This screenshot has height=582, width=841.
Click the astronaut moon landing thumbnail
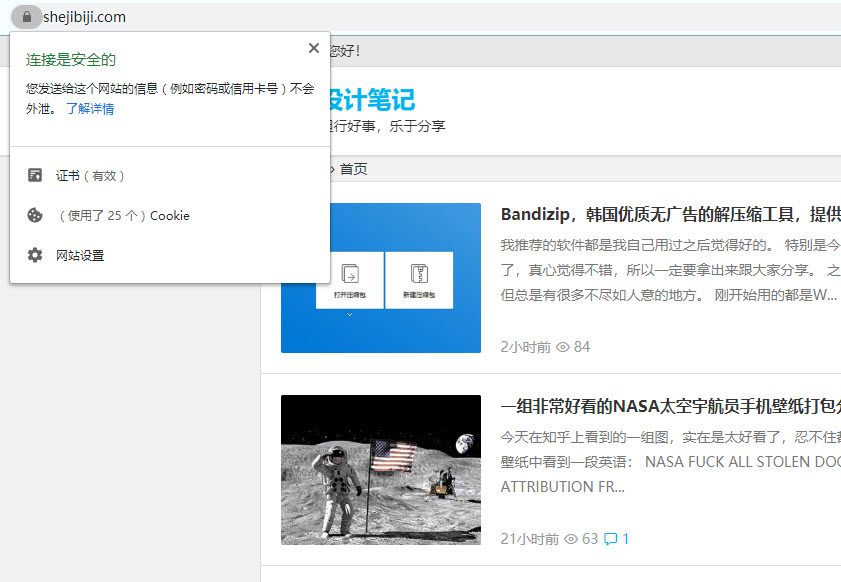pyautogui.click(x=381, y=469)
